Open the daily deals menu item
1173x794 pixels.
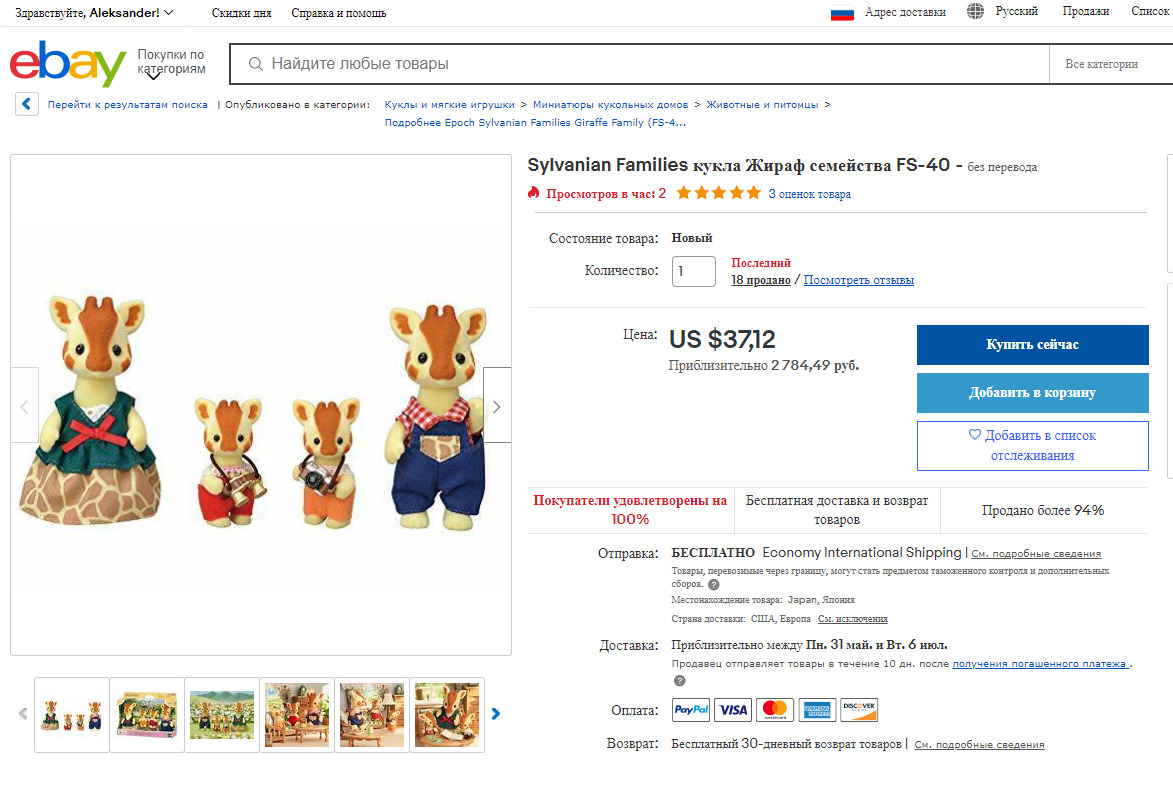pyautogui.click(x=241, y=13)
